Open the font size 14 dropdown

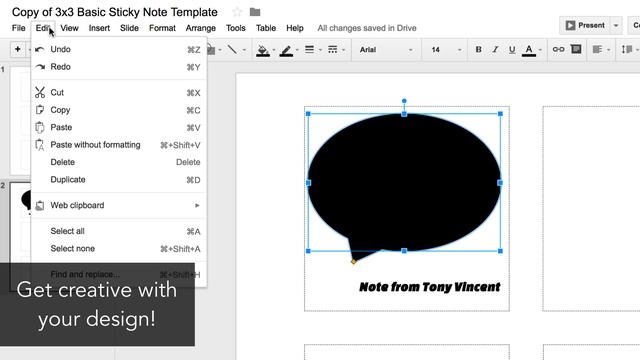[446, 50]
